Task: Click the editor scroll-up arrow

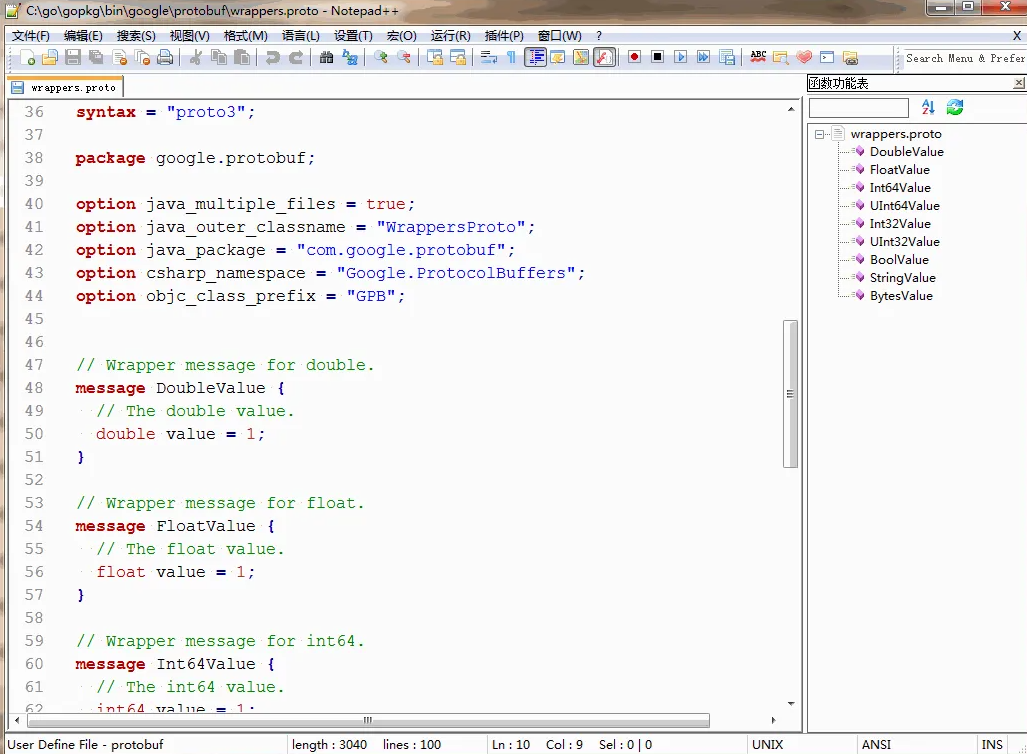Action: 791,109
